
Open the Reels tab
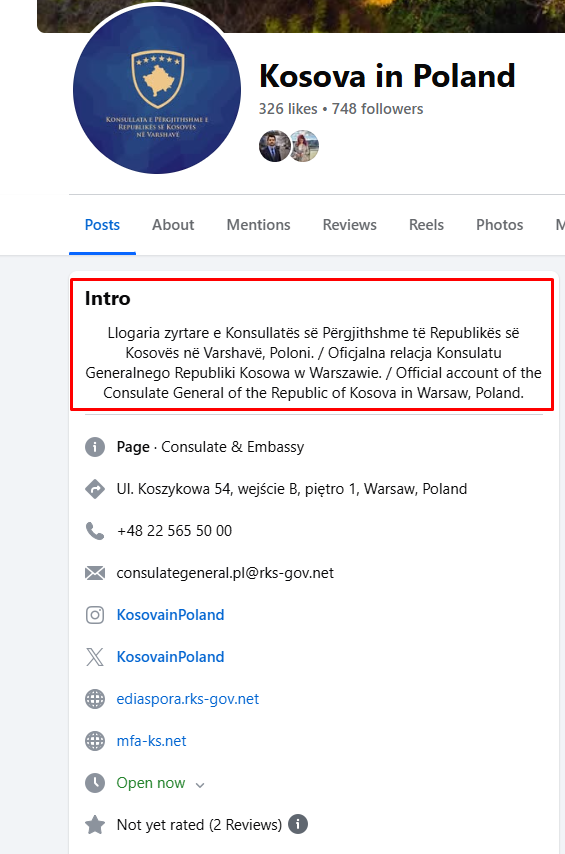point(426,225)
